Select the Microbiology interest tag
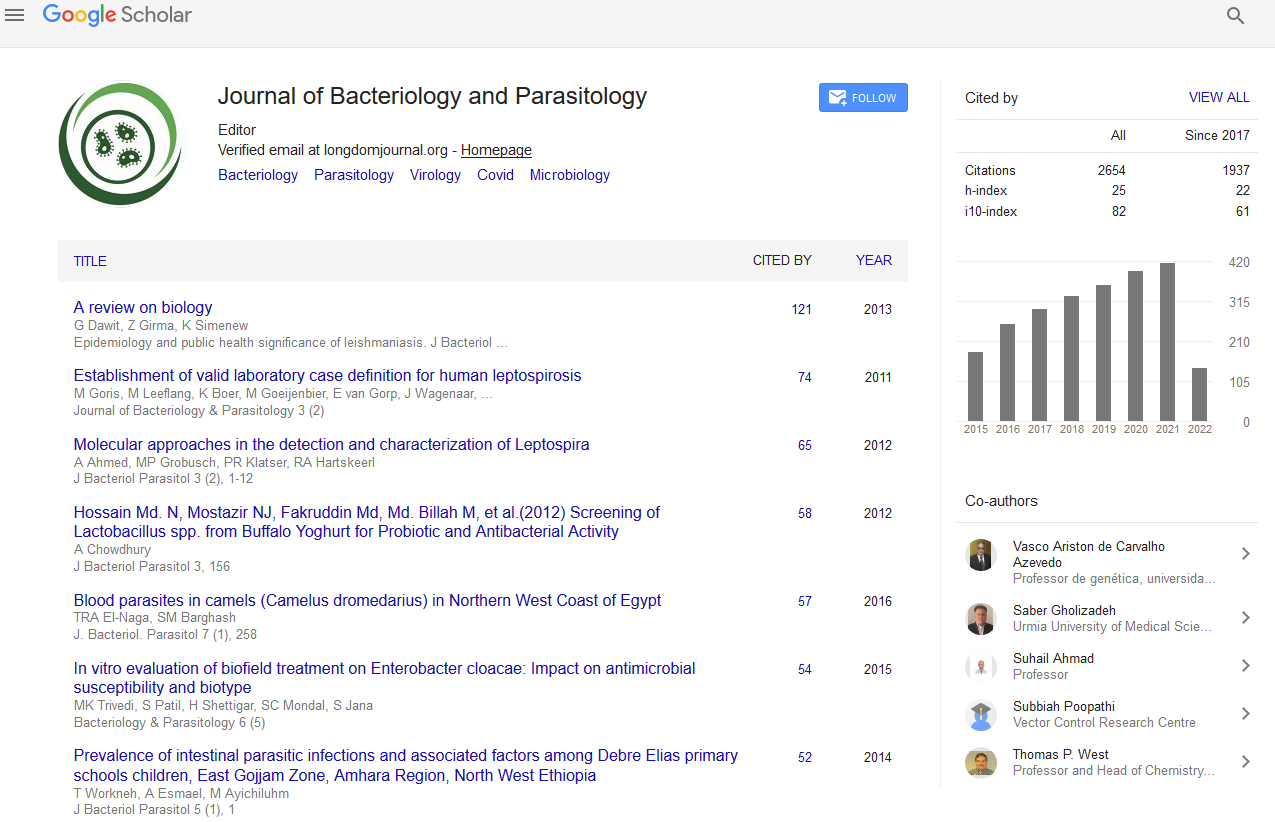The image size is (1275, 822). tap(570, 175)
